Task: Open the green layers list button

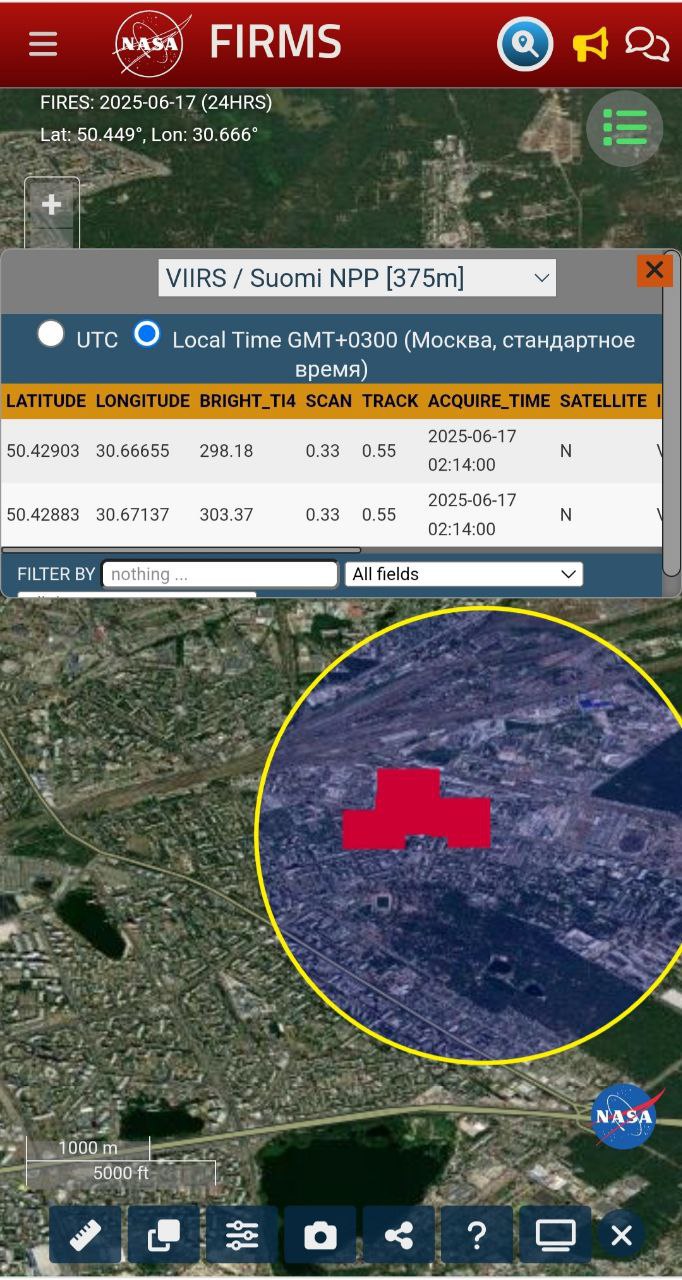Action: point(625,128)
